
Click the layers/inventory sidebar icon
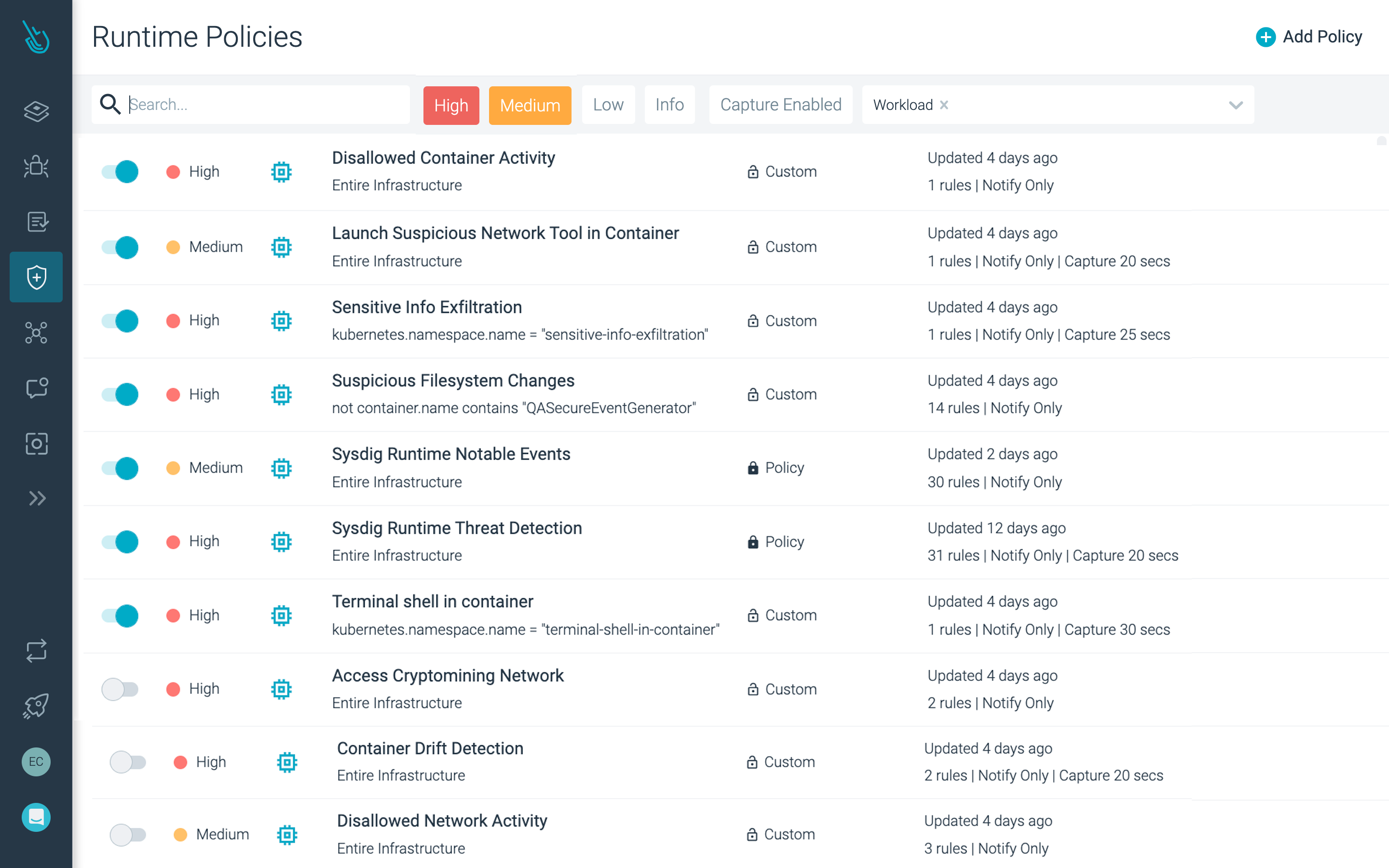click(x=37, y=110)
